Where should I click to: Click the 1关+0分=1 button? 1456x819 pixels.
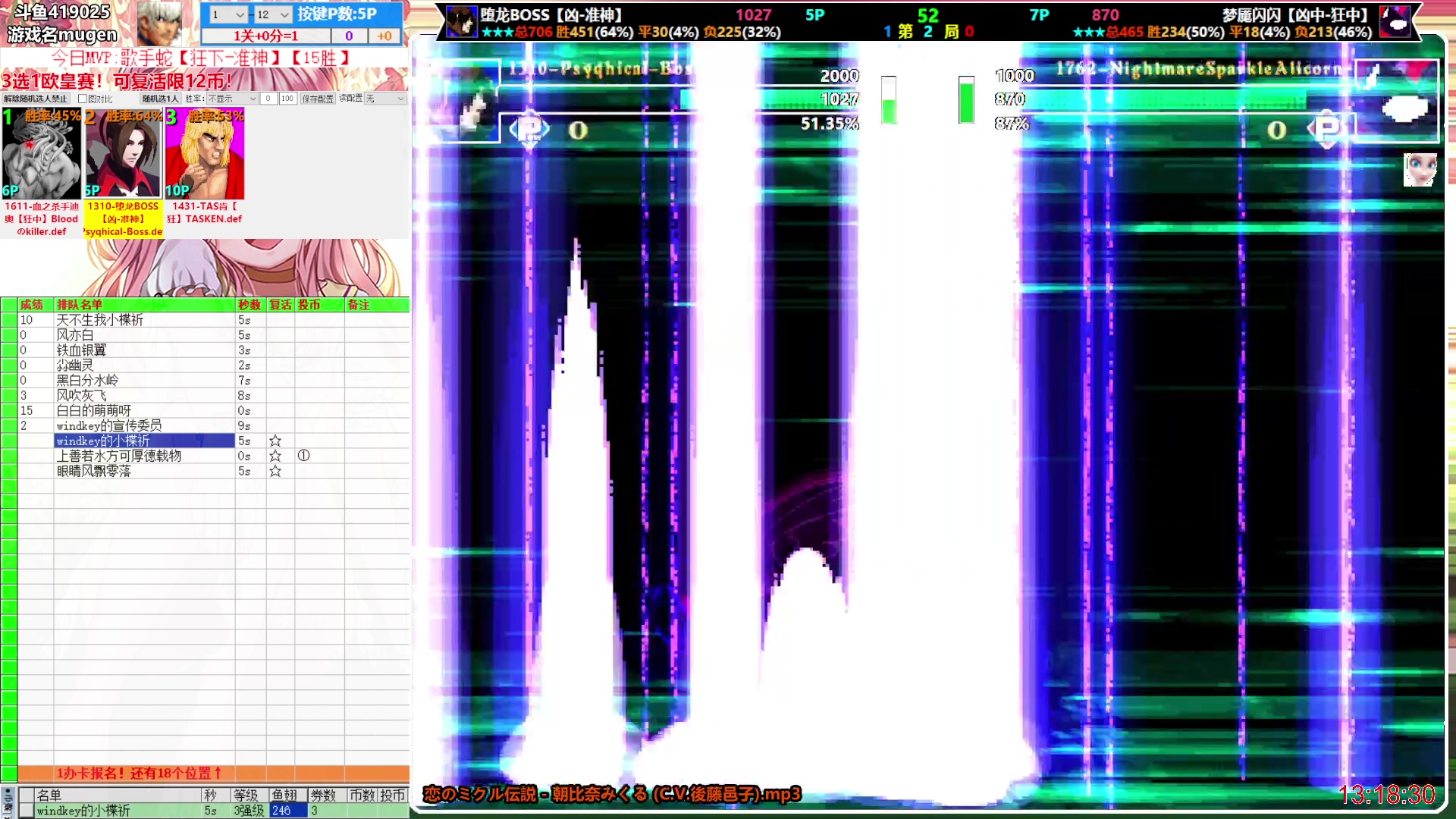point(265,36)
